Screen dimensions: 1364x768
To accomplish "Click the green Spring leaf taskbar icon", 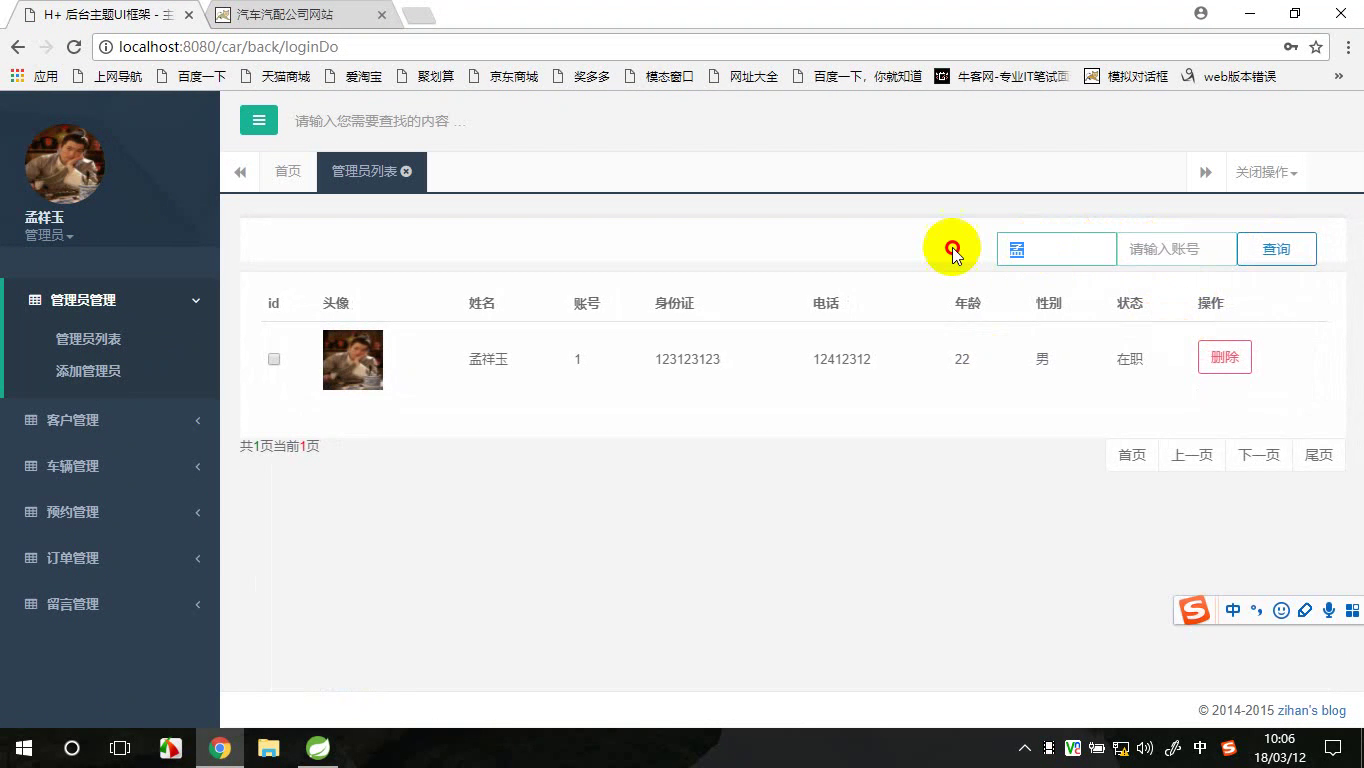I will (318, 748).
